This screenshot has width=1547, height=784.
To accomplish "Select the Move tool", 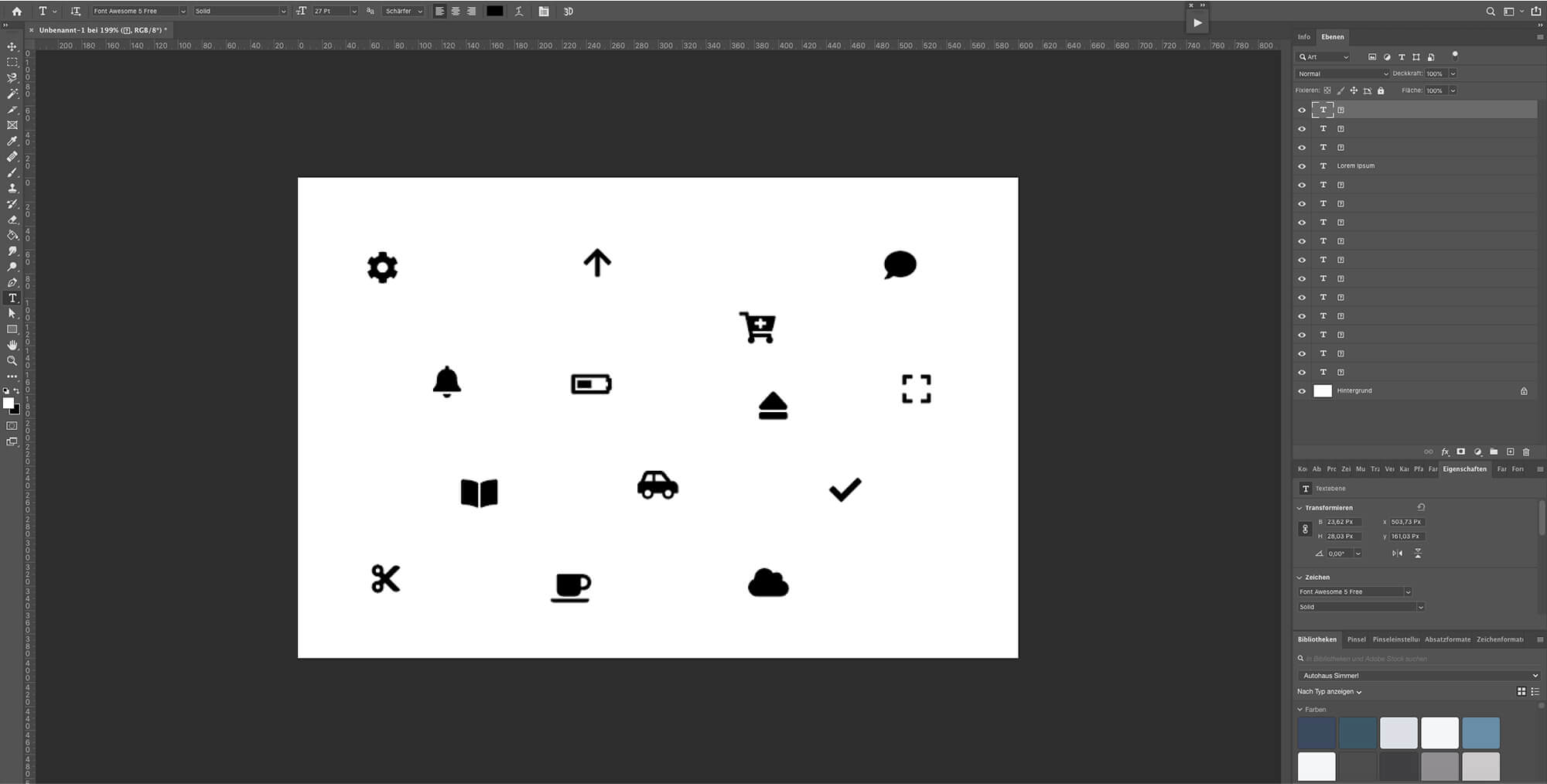I will coord(12,46).
